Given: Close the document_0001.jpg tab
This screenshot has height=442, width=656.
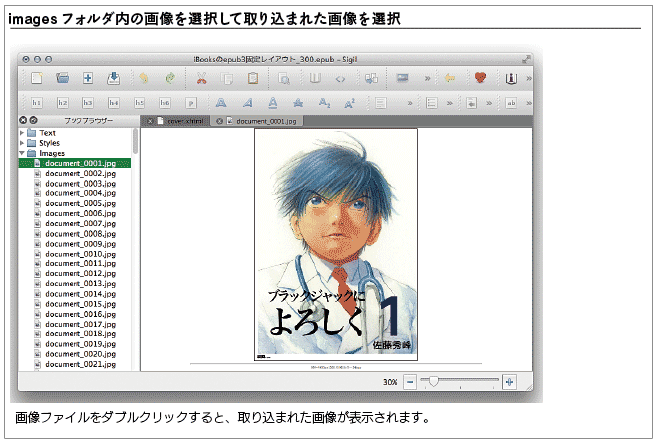Looking at the screenshot, I should point(219,121).
